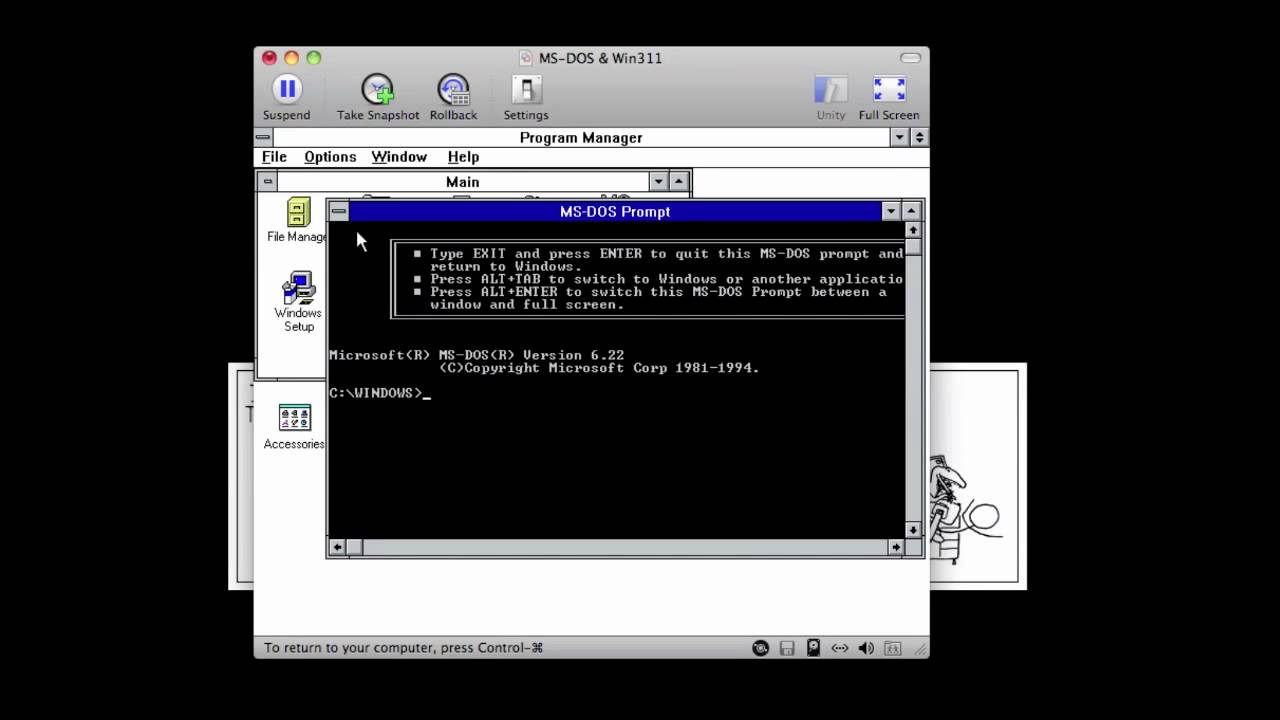Click MS-DOS Prompt horizontal scroll right arrow
This screenshot has width=1280, height=720.
coord(896,547)
